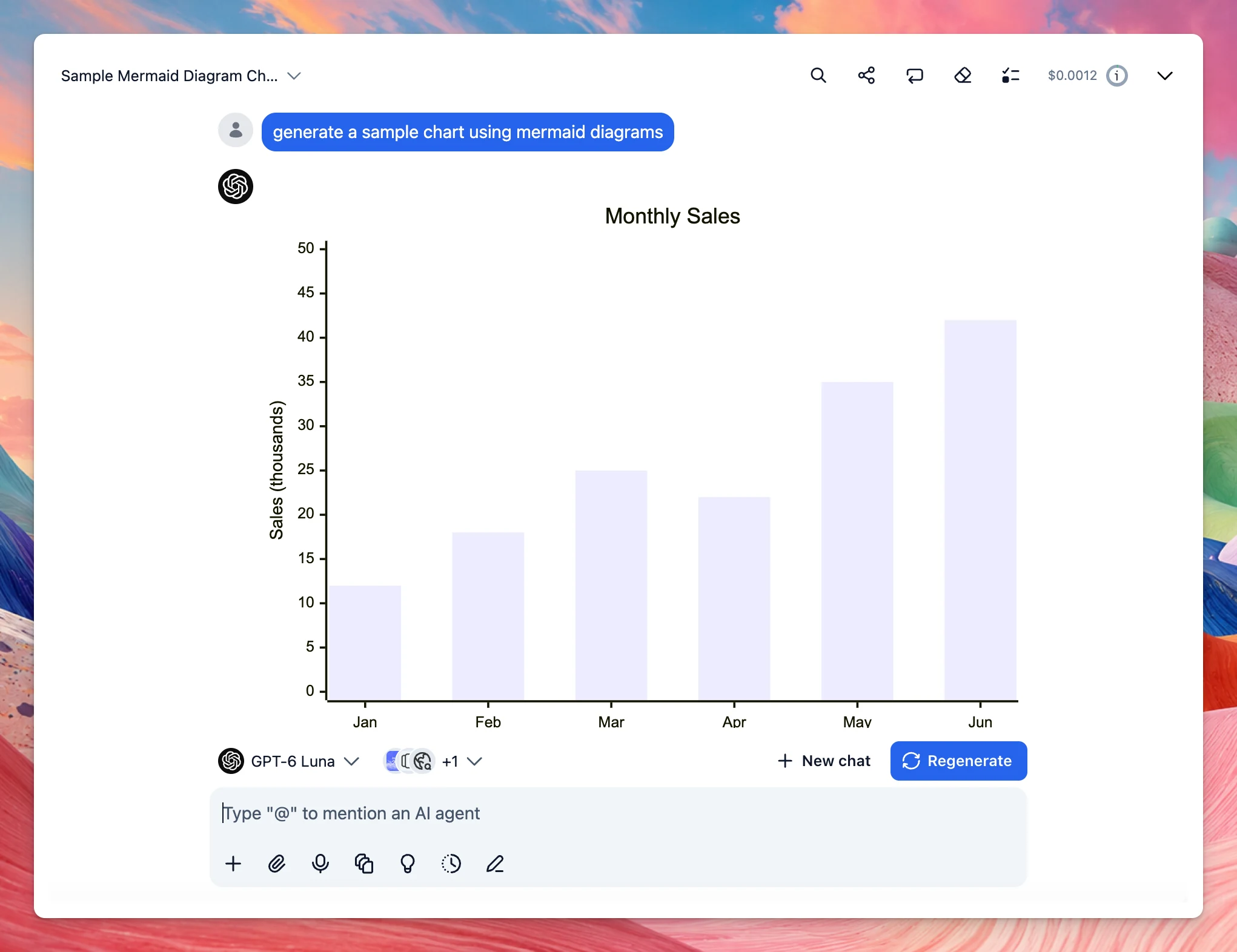This screenshot has height=952, width=1237.
Task: Click the $0.0012 cost label
Action: (1072, 76)
